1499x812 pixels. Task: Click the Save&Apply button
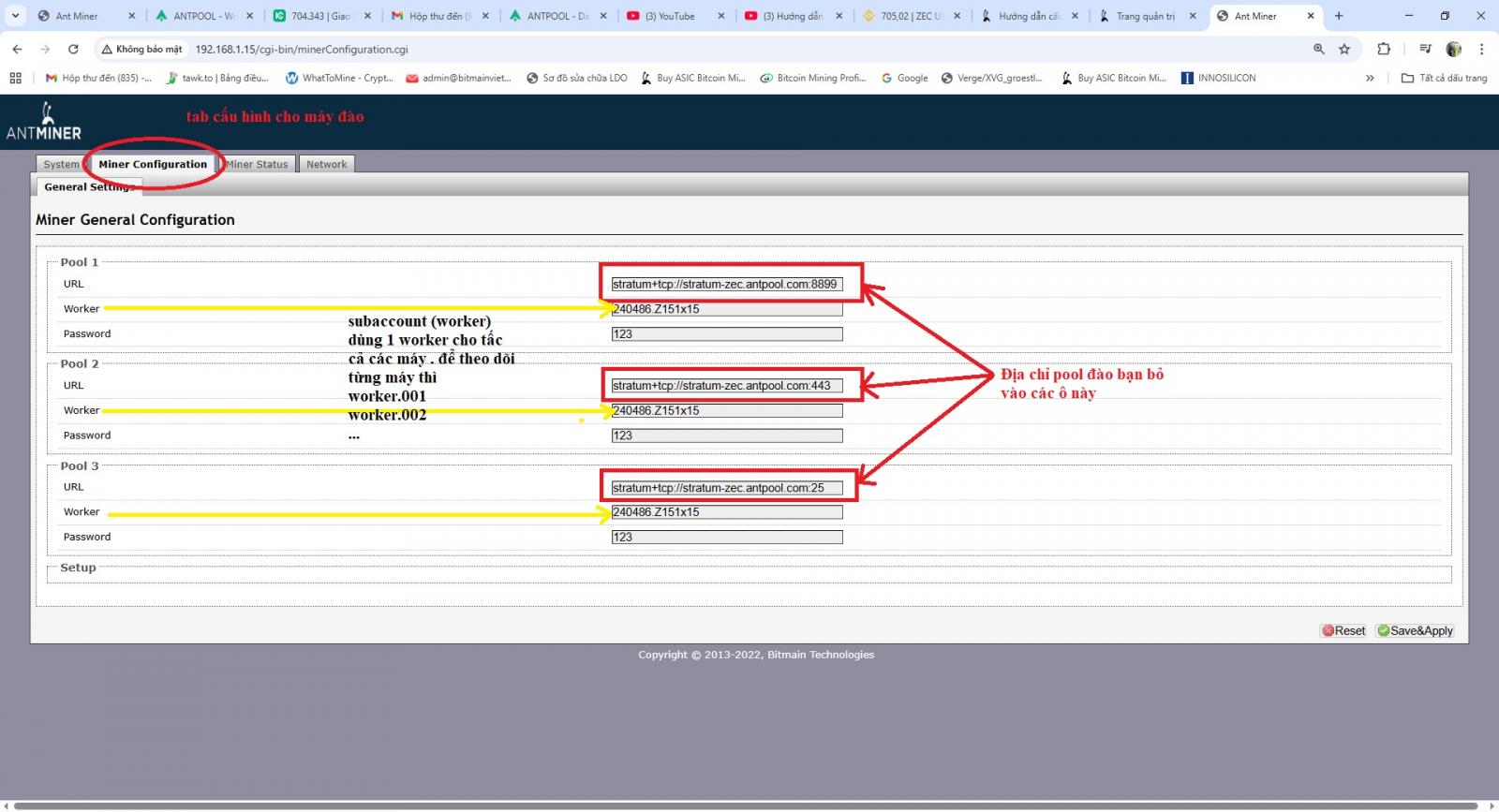click(x=1415, y=631)
